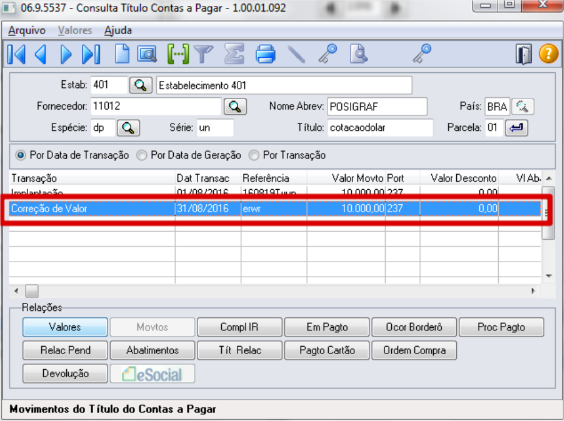Click the horizontal scrollbar thumb
The image size is (564, 421).
(32, 291)
